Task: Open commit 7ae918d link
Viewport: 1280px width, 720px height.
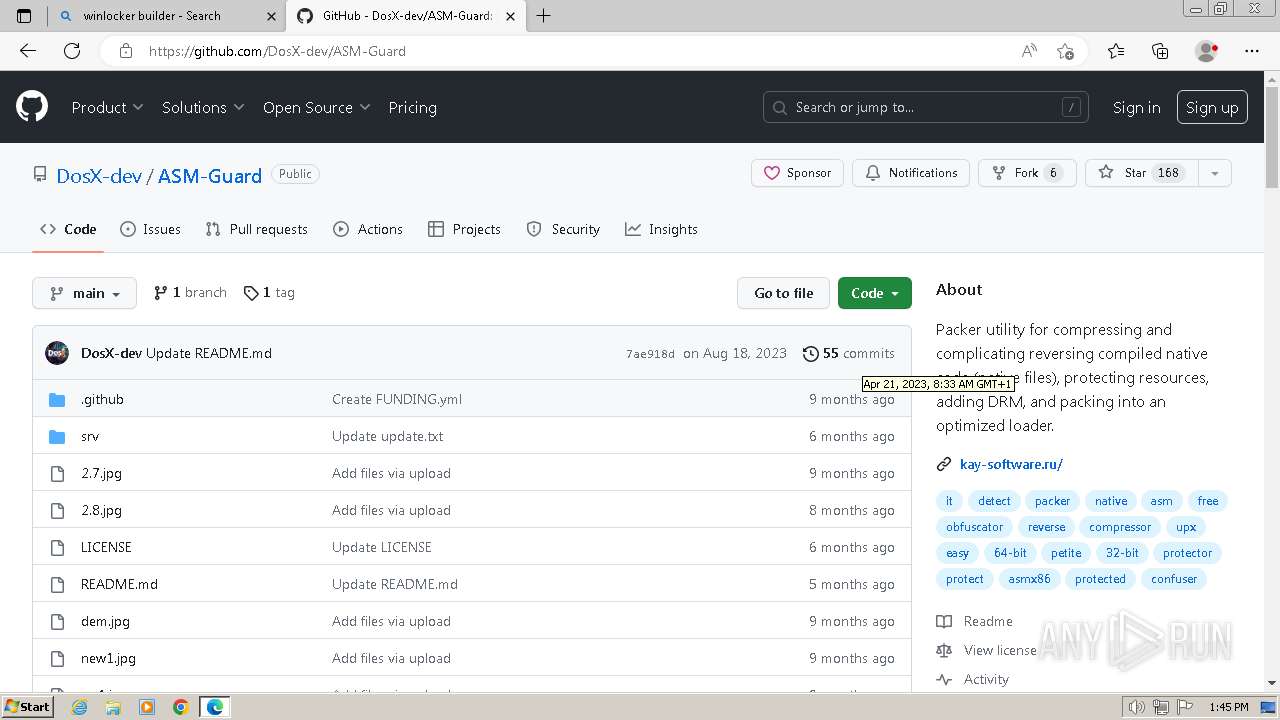Action: pos(650,354)
